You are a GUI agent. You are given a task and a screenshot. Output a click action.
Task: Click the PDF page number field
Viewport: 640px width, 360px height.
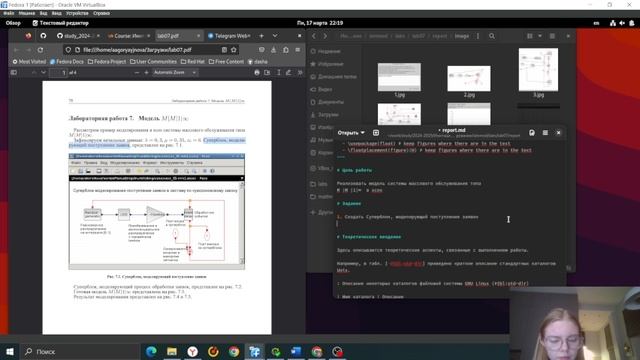click(x=58, y=73)
